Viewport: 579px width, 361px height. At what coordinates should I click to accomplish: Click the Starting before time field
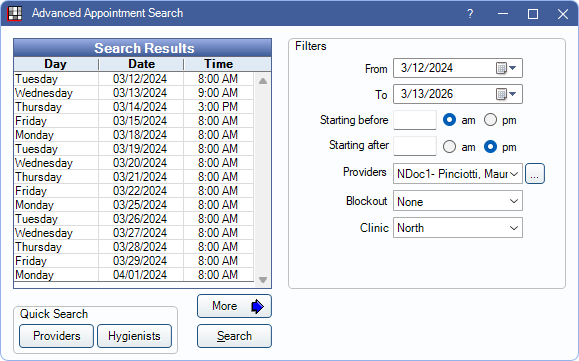pos(415,120)
